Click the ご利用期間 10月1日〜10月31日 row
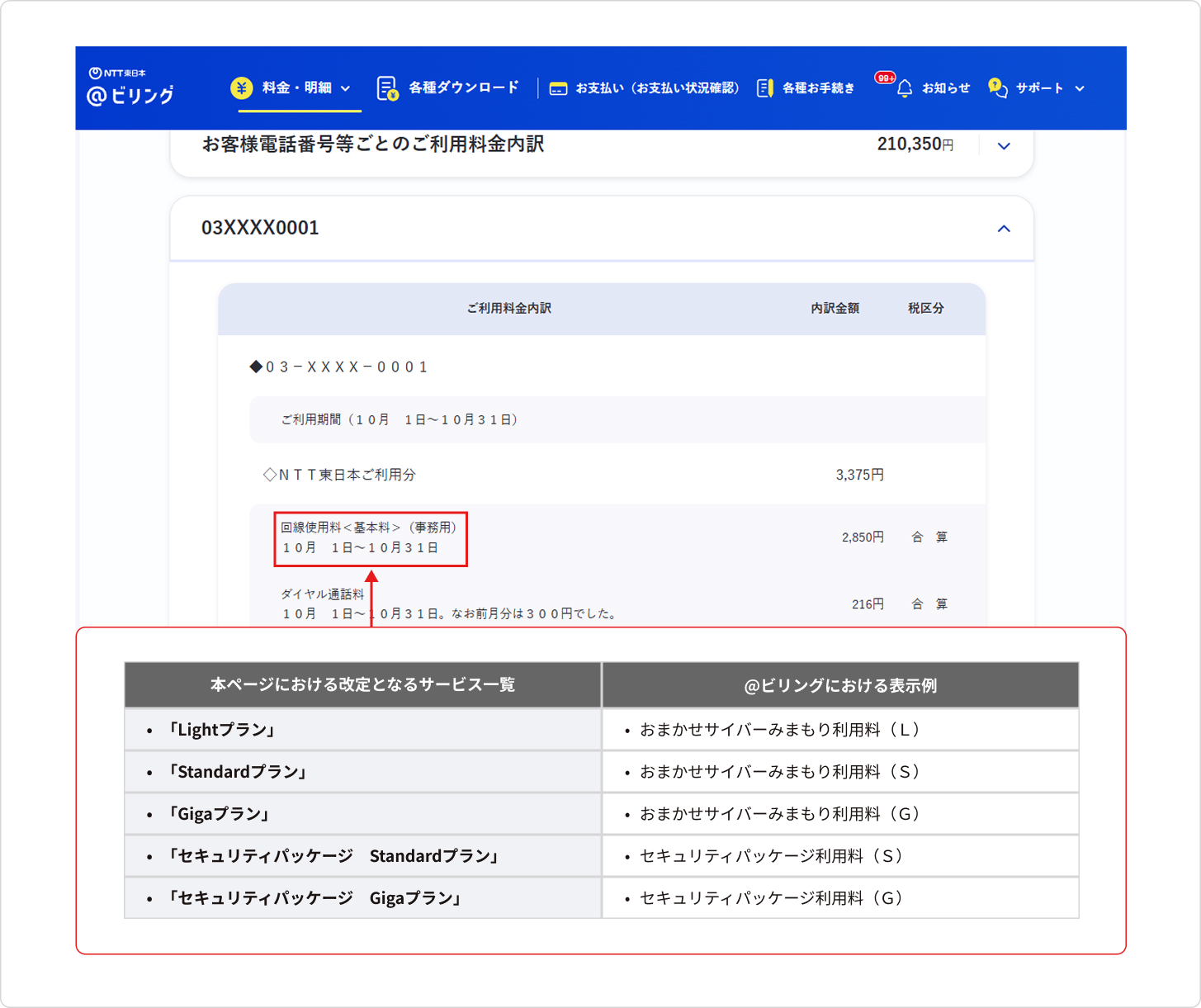This screenshot has width=1201, height=1008. pos(617,419)
